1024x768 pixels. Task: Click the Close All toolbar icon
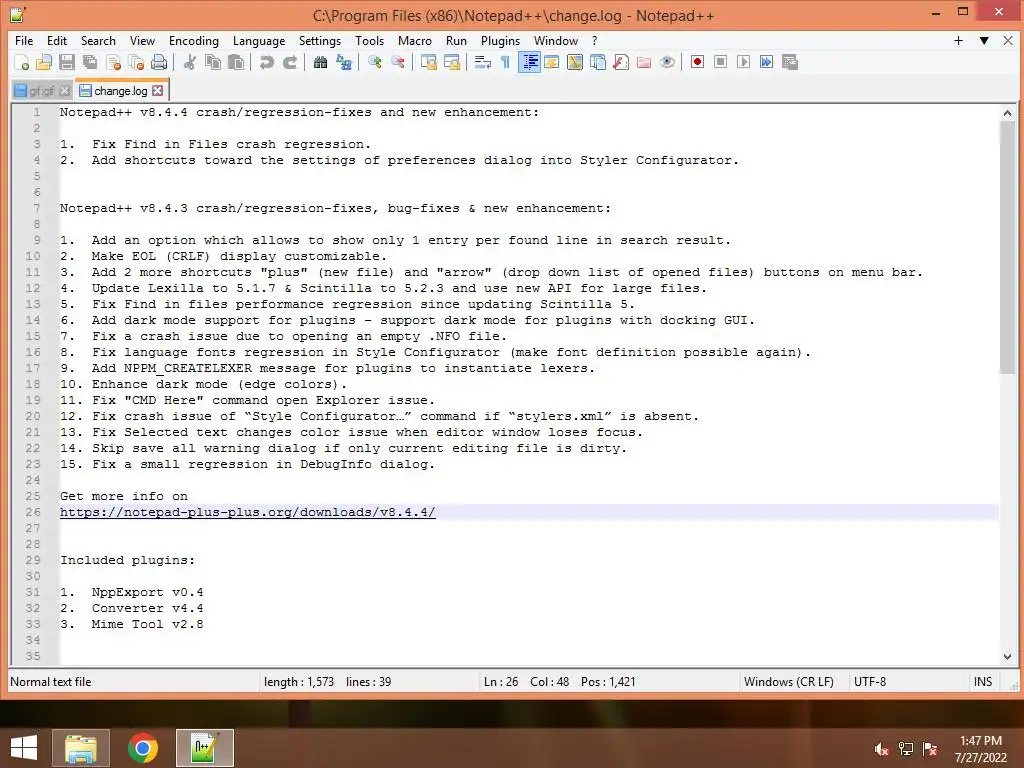[136, 62]
